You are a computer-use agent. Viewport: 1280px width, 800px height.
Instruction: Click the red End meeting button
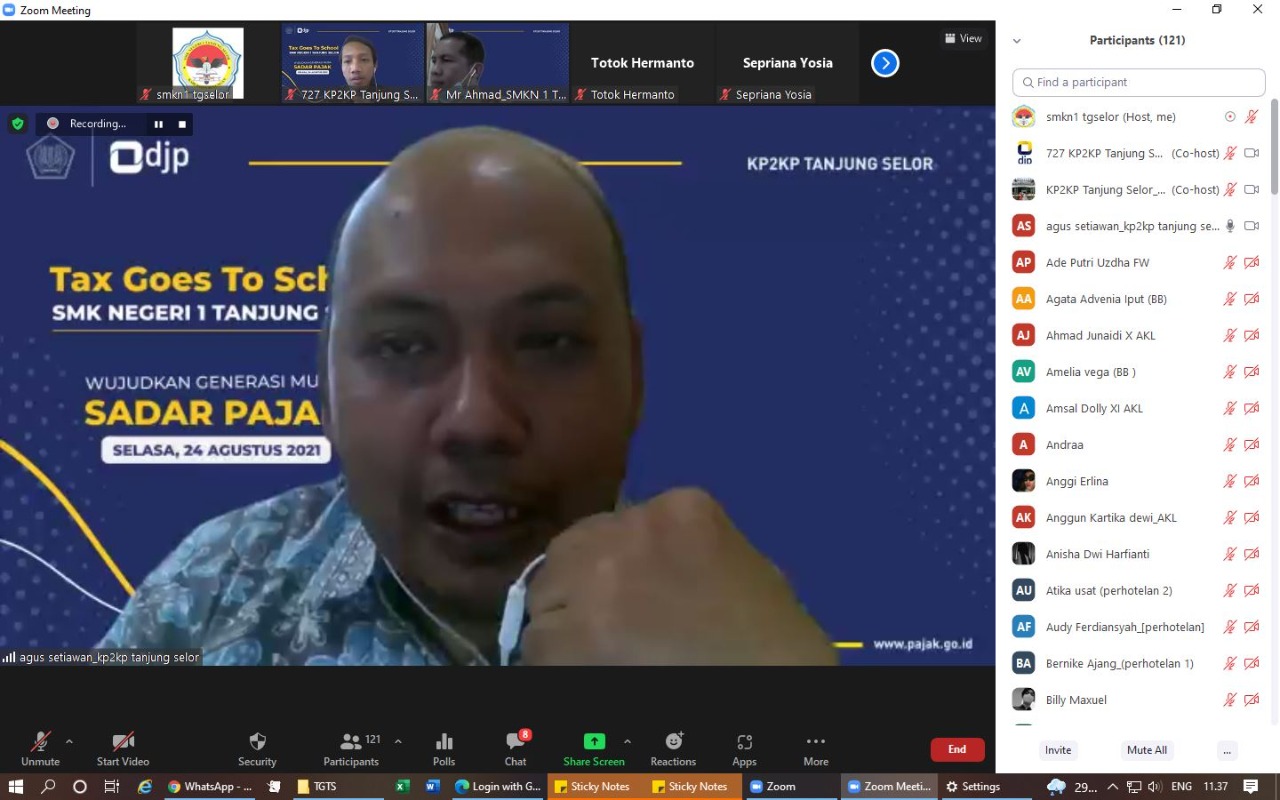click(957, 749)
